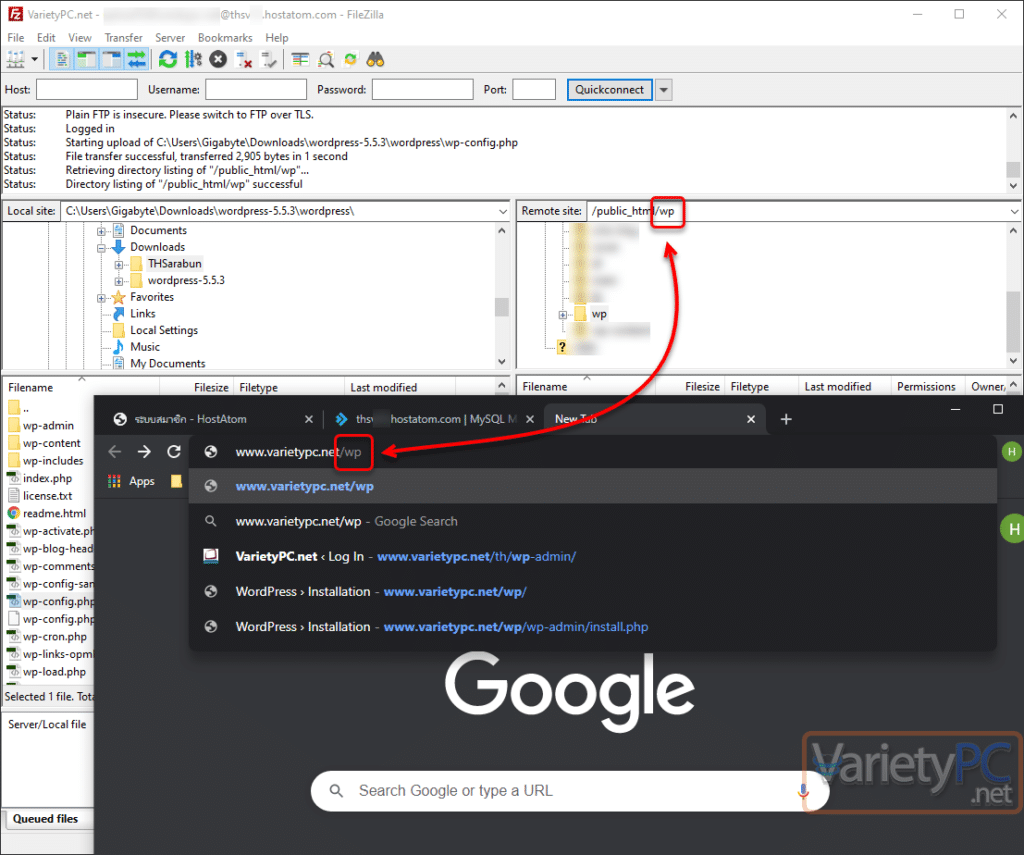
Task: Toggle transfer queue display
Action: coord(136,60)
